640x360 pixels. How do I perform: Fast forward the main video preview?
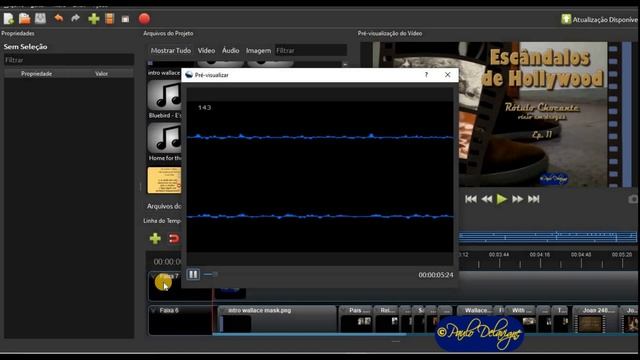[518, 199]
